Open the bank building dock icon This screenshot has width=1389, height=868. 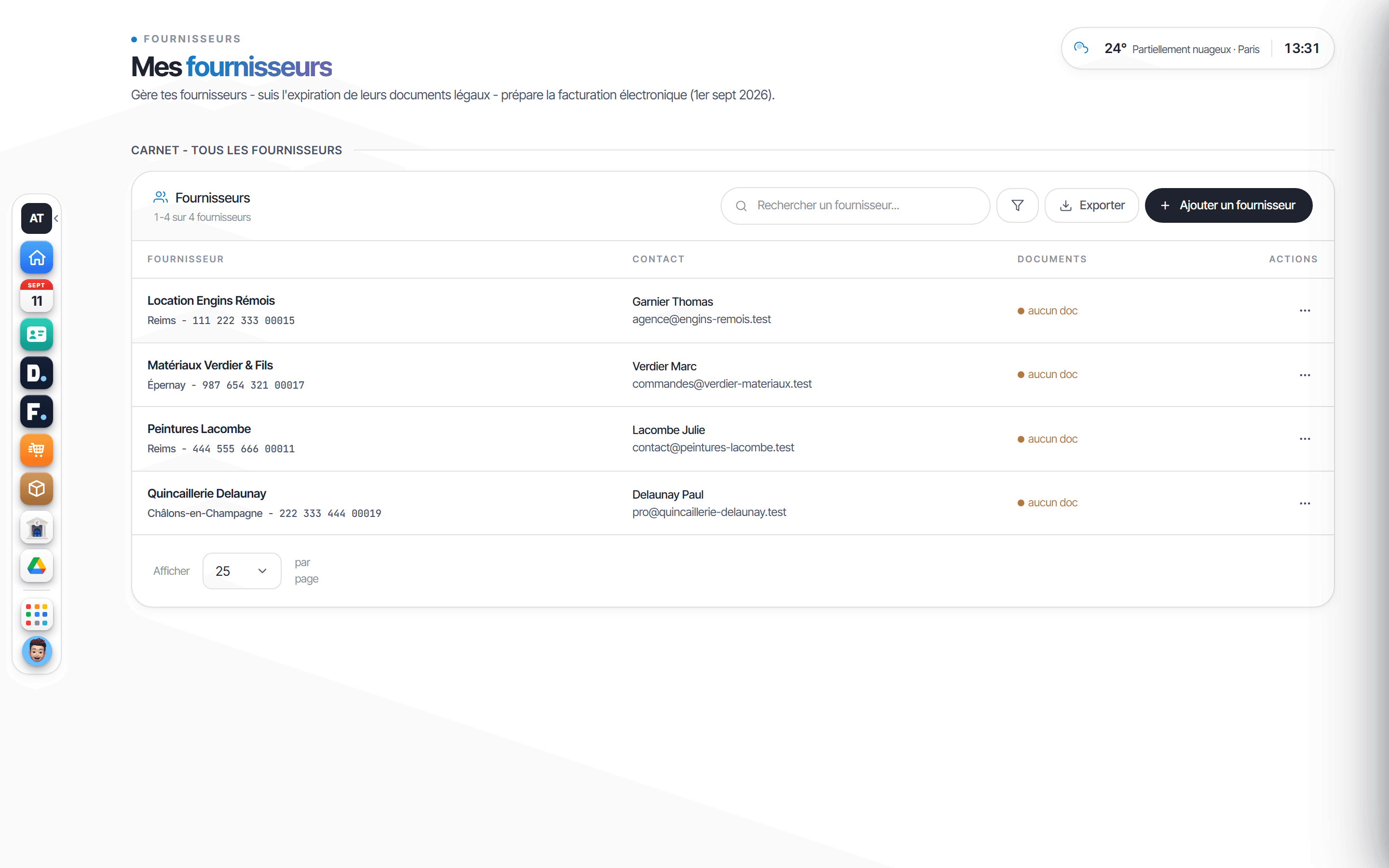[37, 527]
